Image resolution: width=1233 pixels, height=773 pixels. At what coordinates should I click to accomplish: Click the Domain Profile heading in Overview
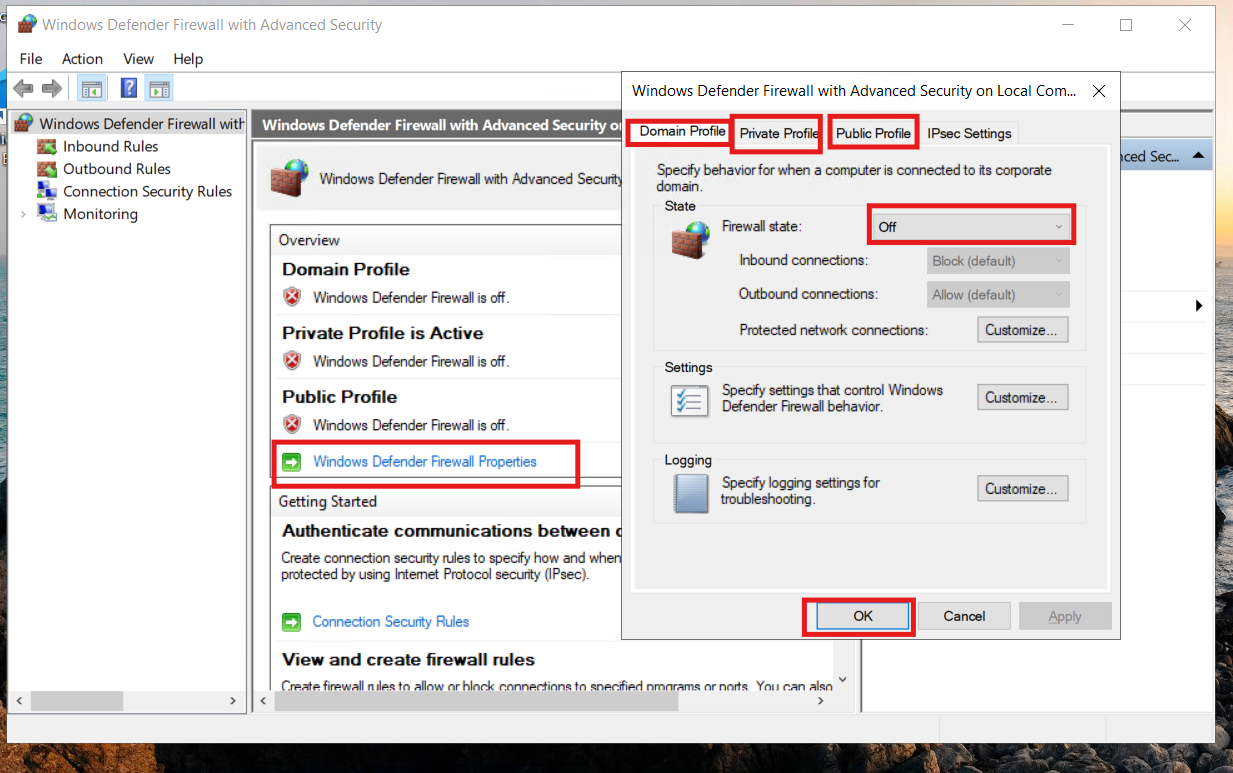(x=346, y=269)
